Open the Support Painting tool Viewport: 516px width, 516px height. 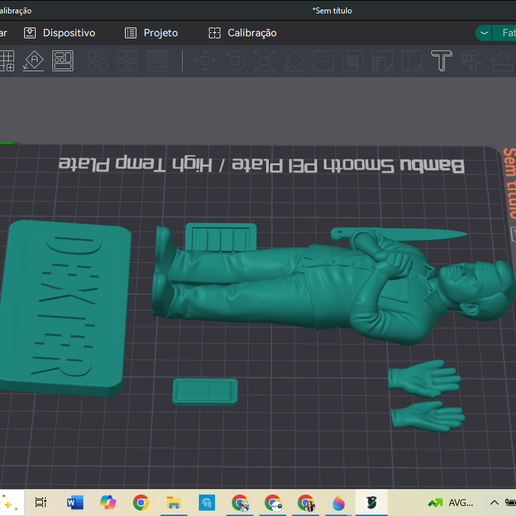click(382, 61)
